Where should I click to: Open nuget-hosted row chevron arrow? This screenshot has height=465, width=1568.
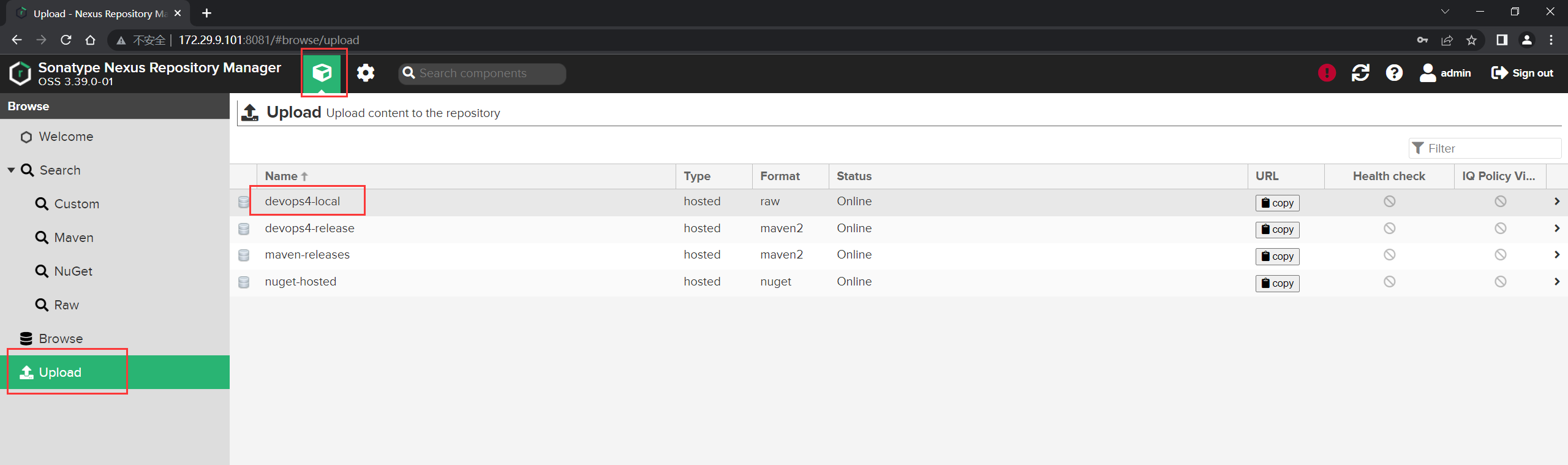pos(1556,282)
